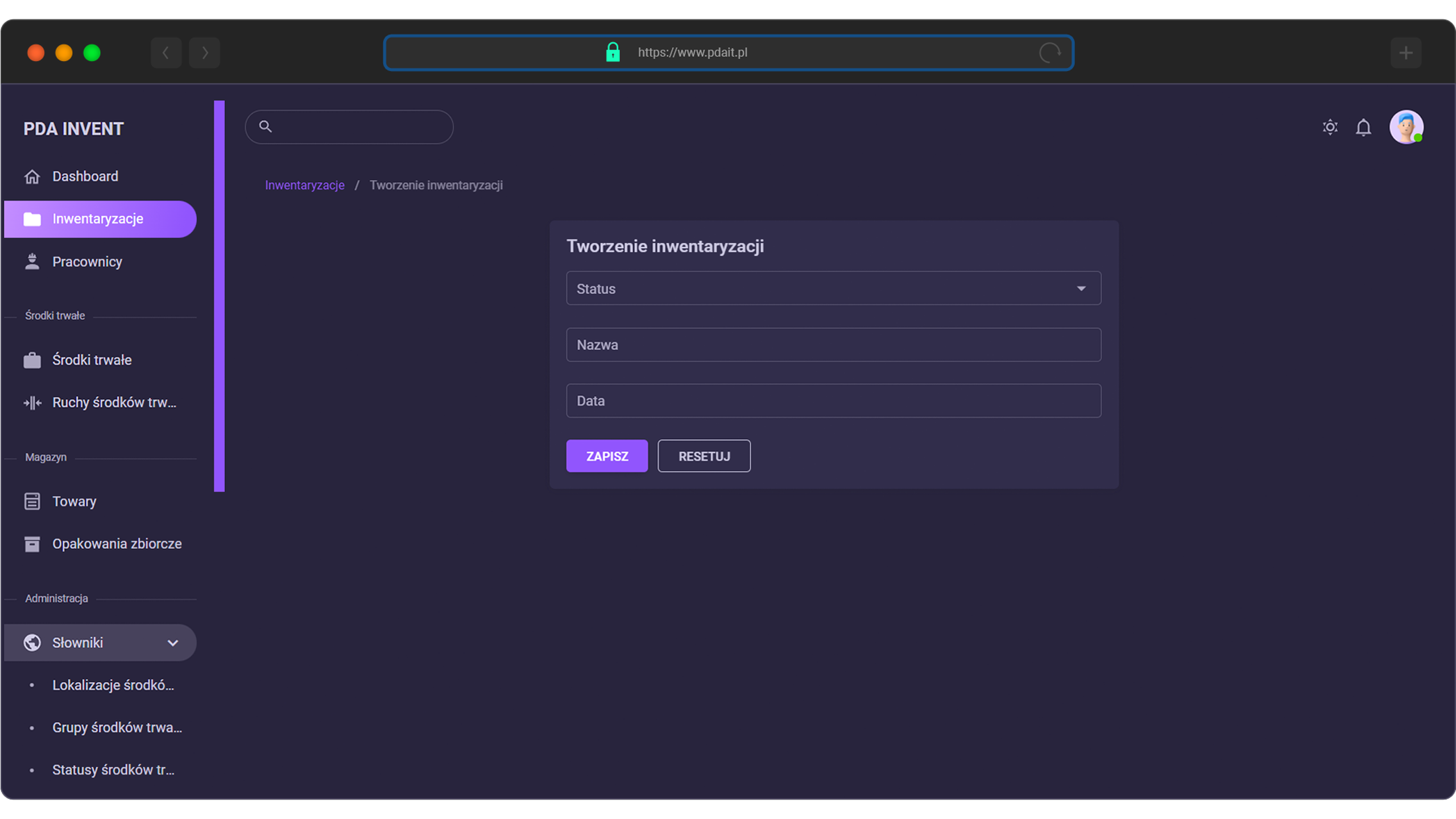Click the Inwentaryzacje breadcrumb link
This screenshot has height=819, width=1456.
(x=304, y=185)
